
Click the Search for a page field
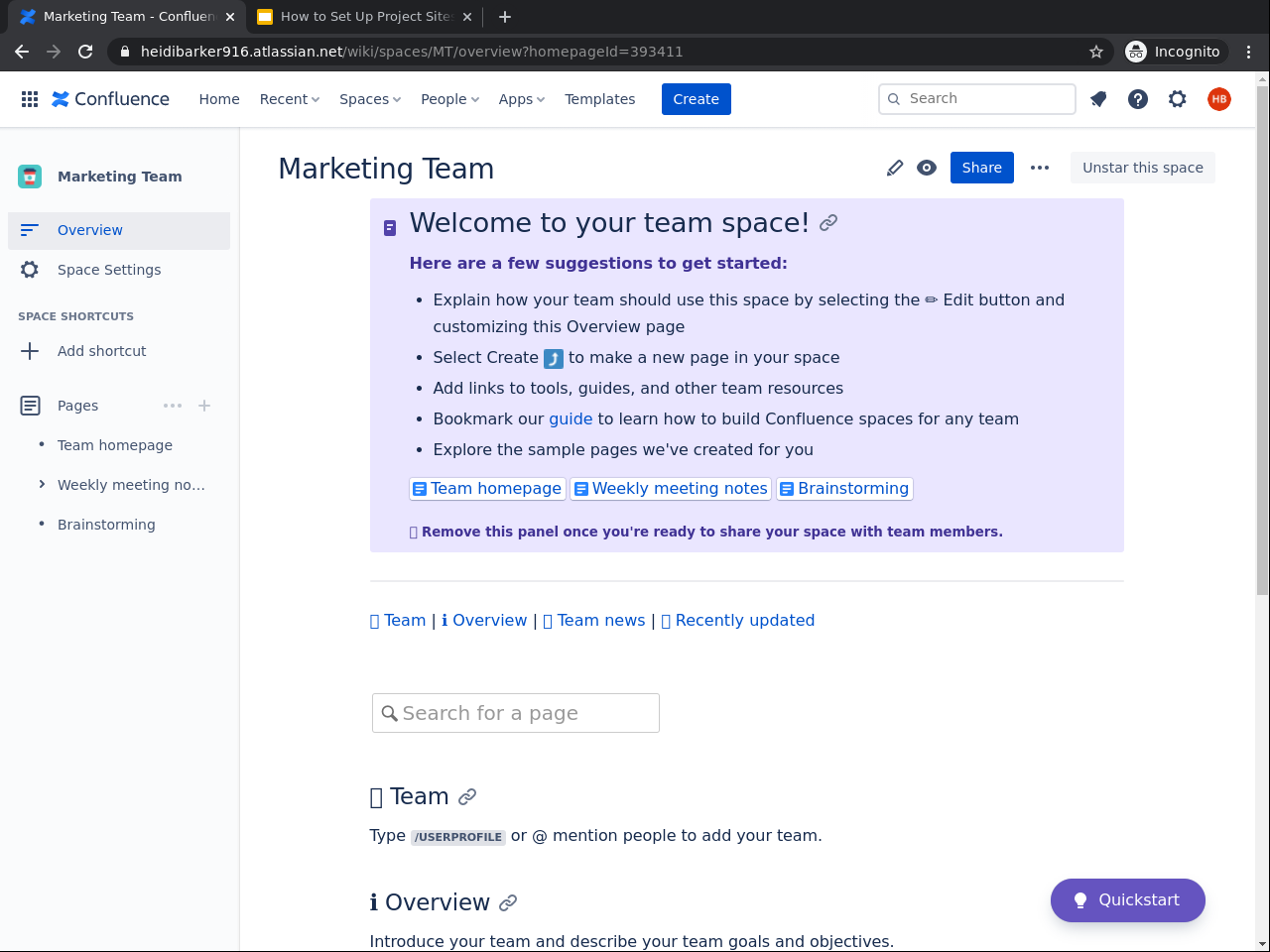point(516,713)
